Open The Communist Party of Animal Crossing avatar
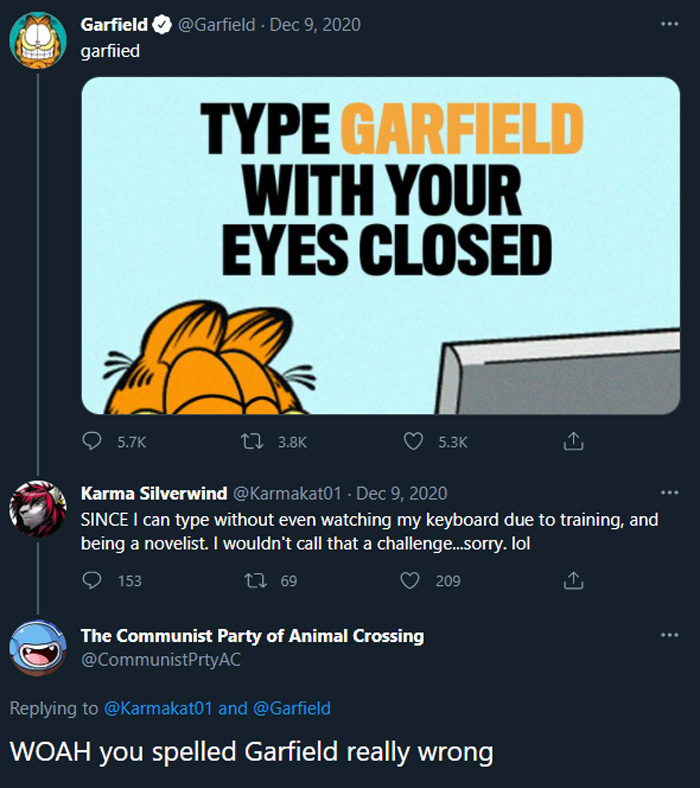This screenshot has height=788, width=700. [37, 647]
